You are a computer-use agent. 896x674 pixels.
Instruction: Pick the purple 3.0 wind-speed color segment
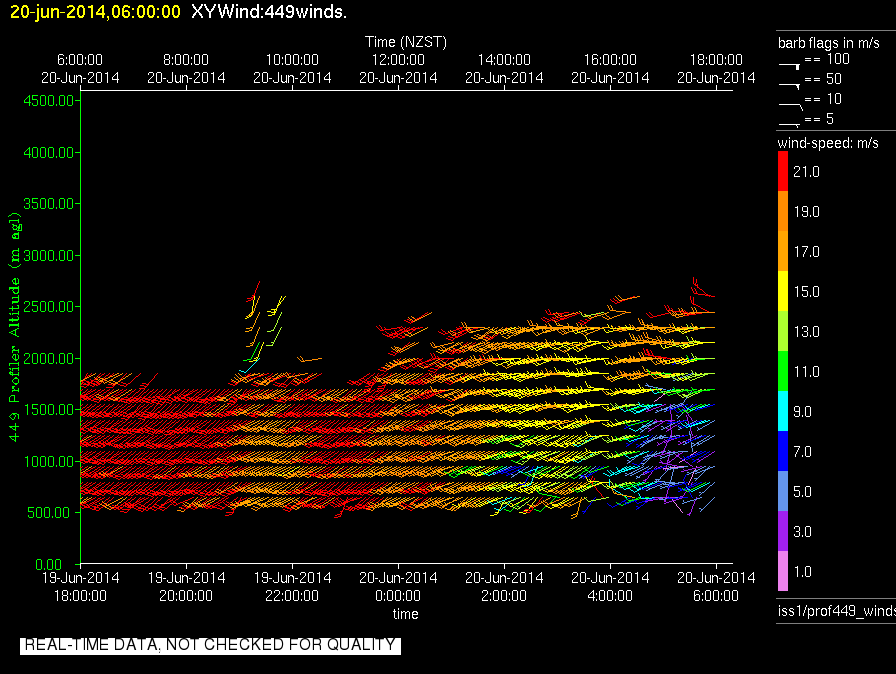(783, 531)
